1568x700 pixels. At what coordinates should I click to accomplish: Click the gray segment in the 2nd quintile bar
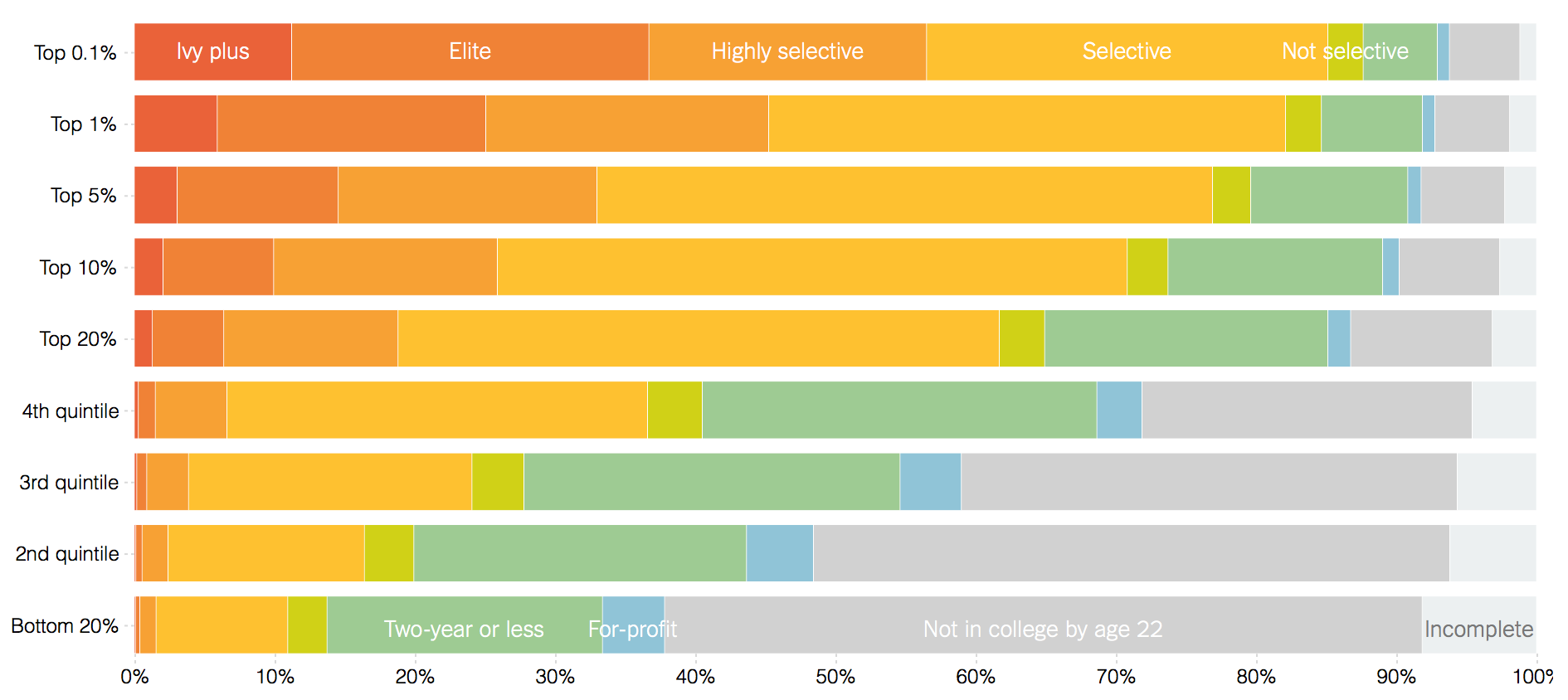pos(1131,553)
